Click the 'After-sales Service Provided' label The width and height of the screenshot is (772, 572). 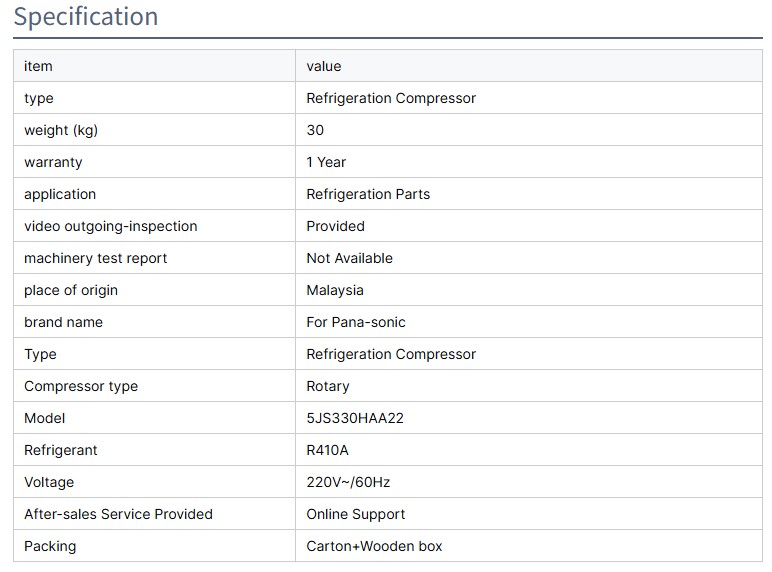click(x=118, y=514)
